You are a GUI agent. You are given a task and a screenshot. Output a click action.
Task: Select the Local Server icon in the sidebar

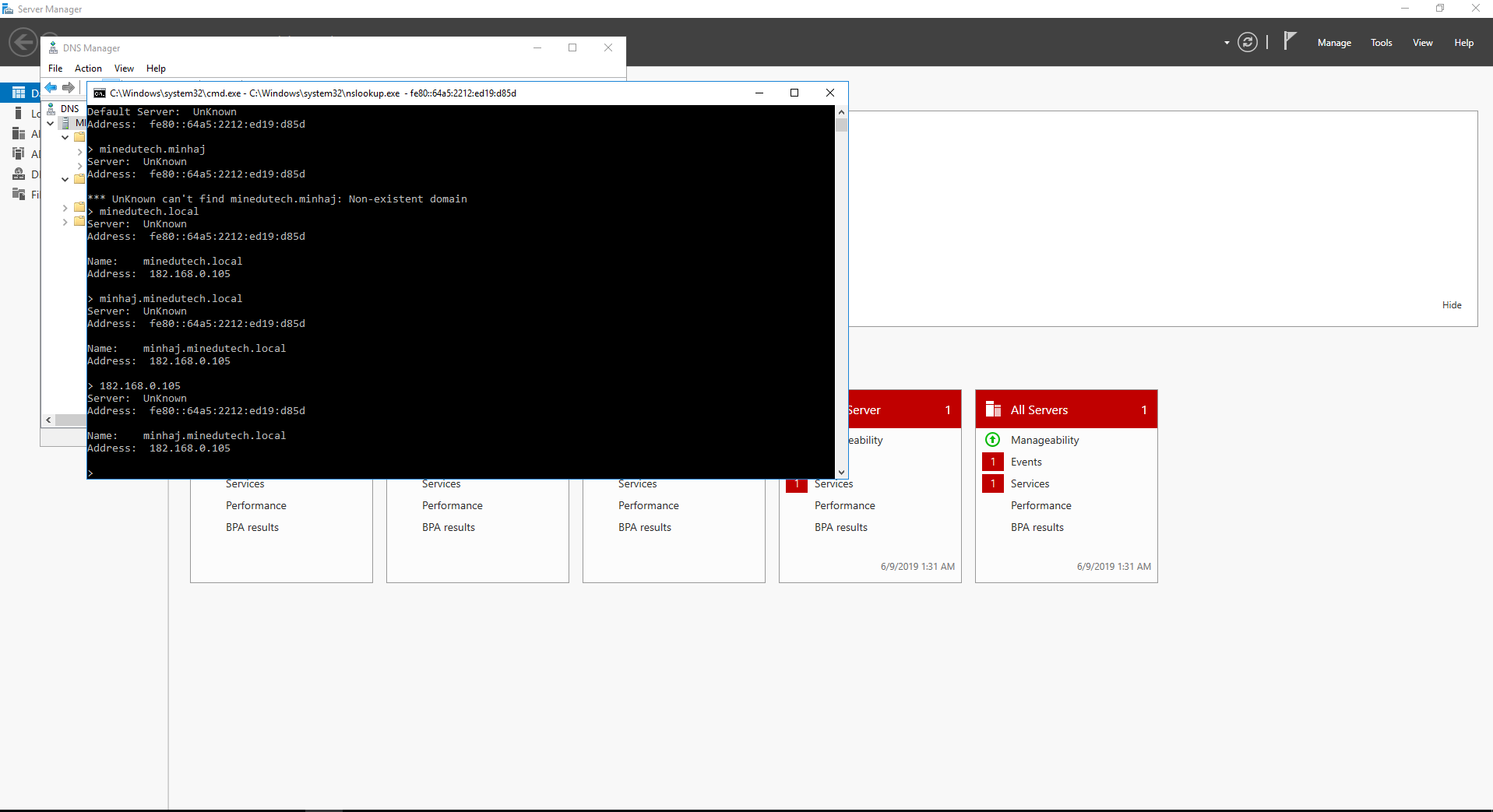click(x=19, y=114)
